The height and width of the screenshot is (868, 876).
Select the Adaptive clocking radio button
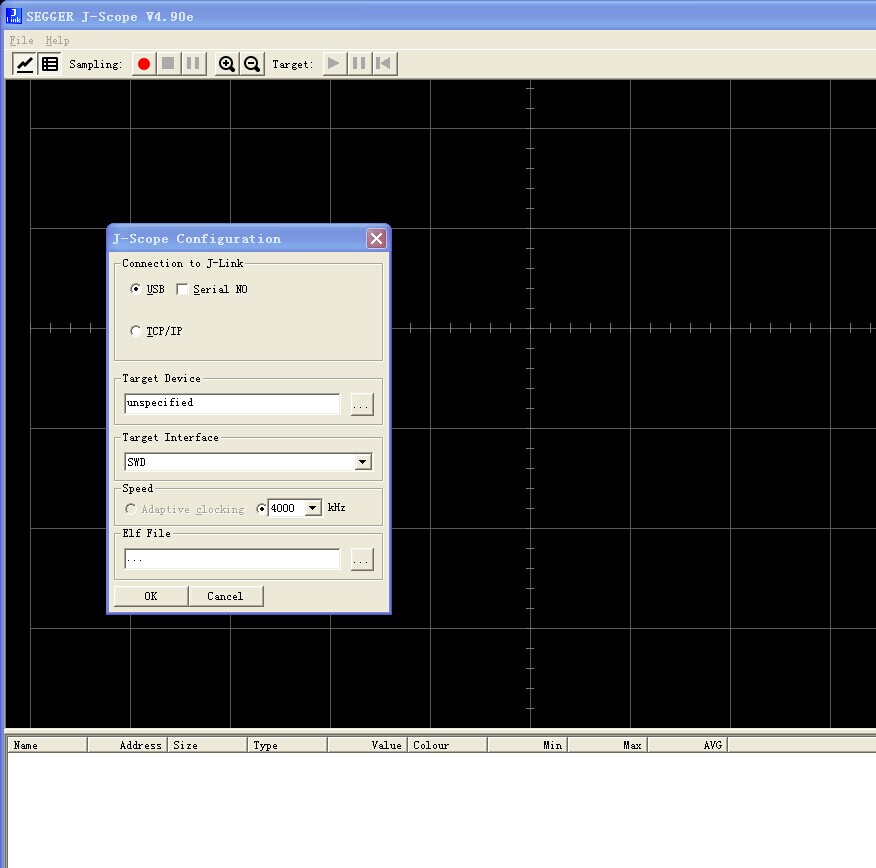pyautogui.click(x=130, y=509)
